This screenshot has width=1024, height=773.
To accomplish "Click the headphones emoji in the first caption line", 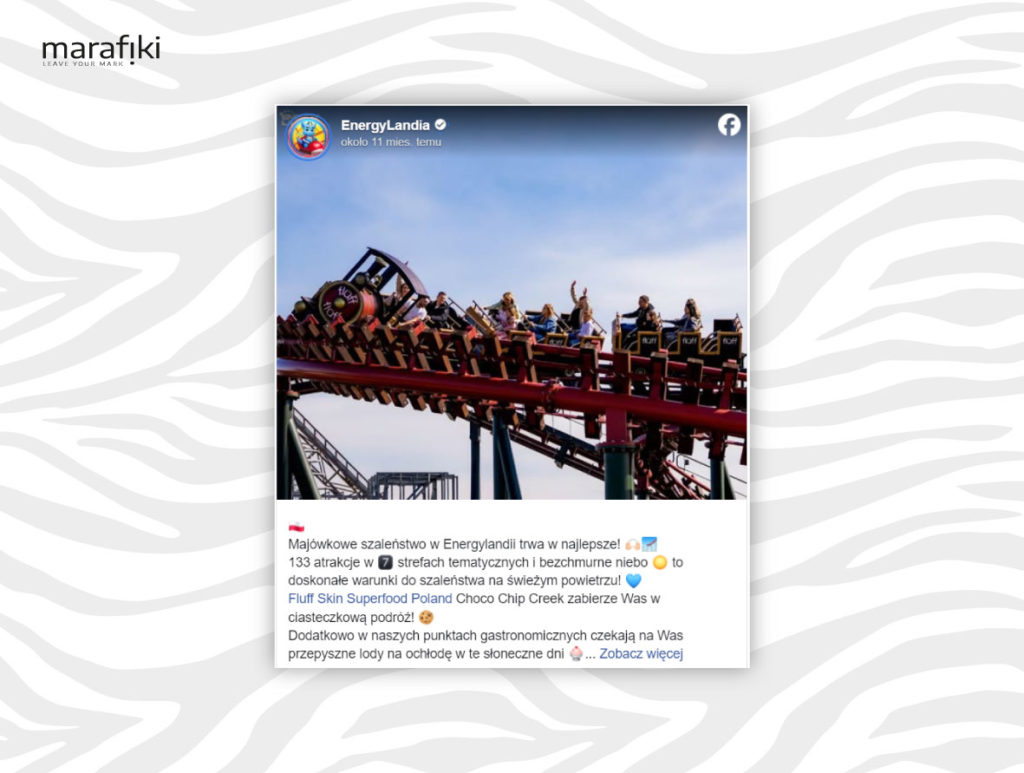I will pos(632,544).
